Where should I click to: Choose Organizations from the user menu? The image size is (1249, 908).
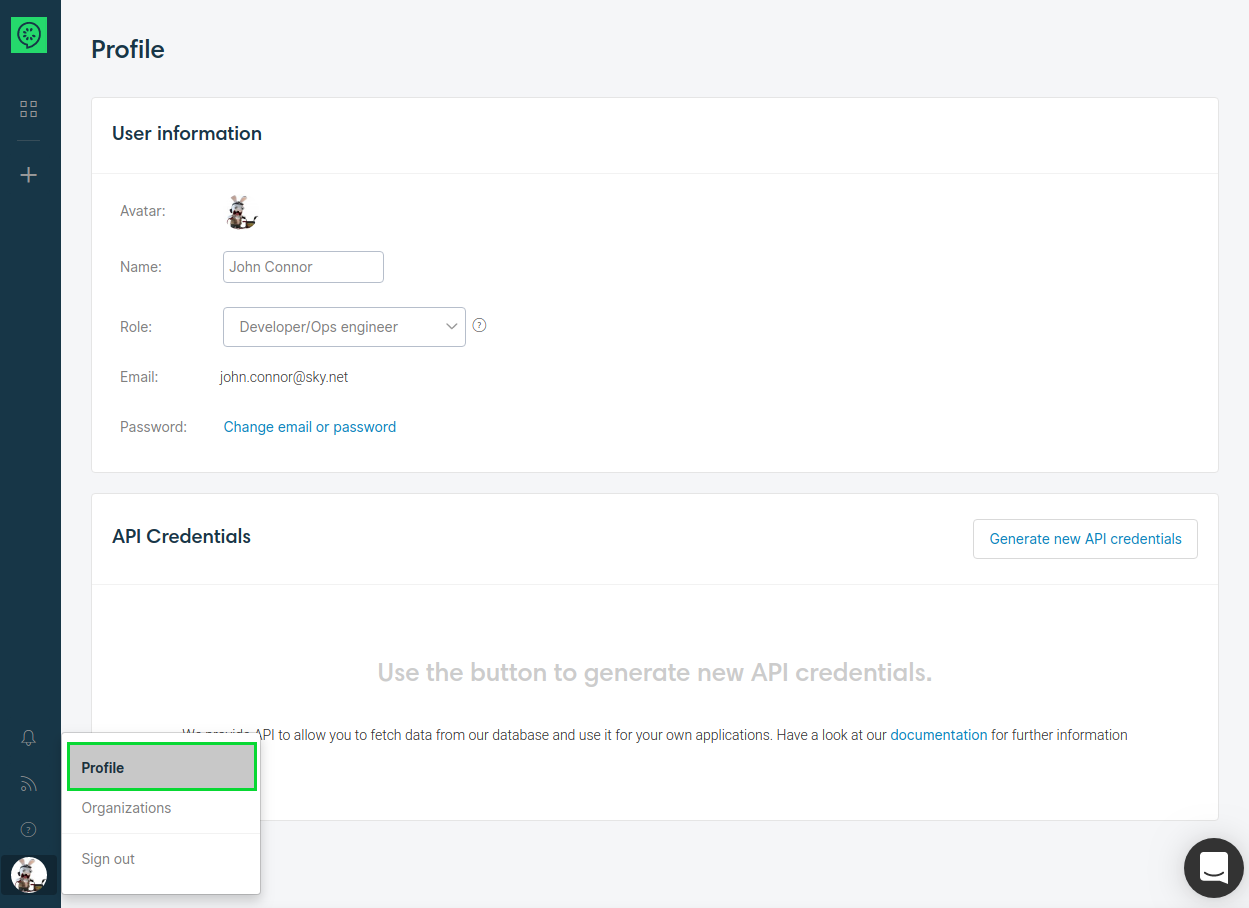(127, 808)
